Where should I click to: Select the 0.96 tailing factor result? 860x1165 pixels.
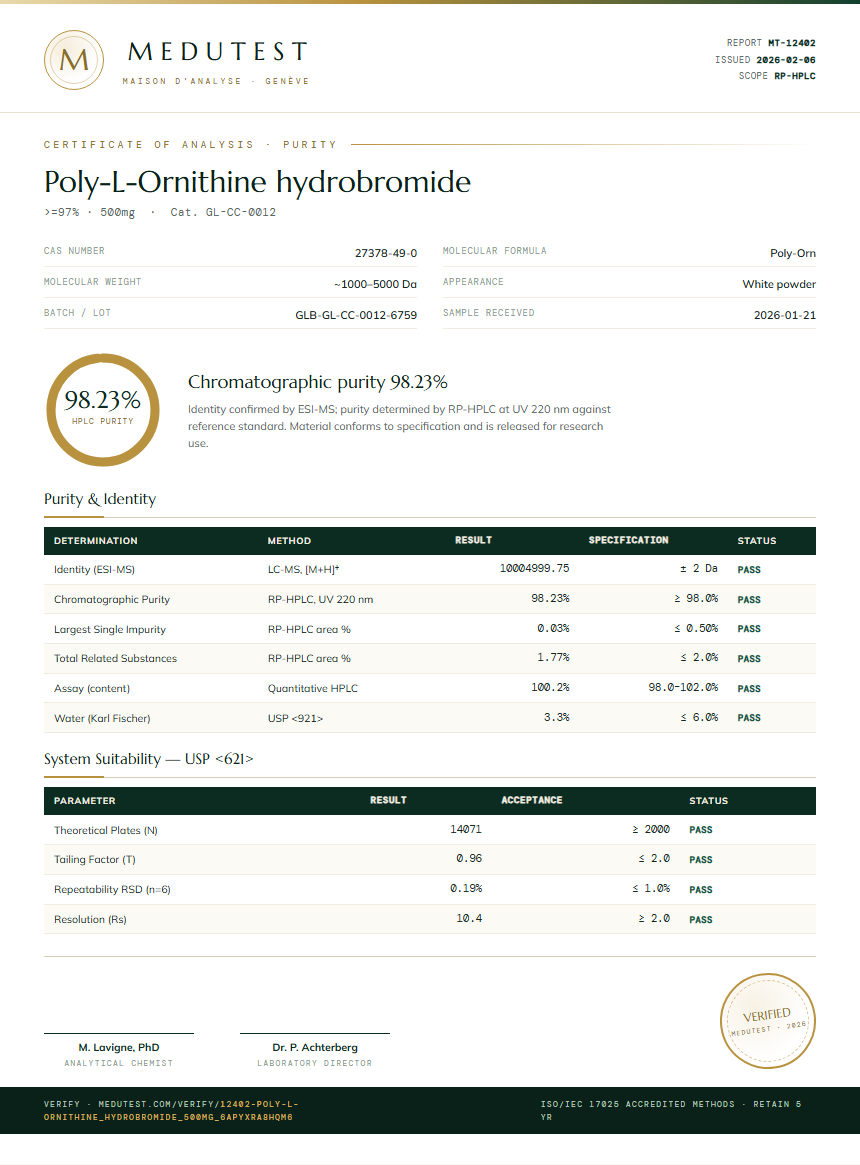point(469,859)
